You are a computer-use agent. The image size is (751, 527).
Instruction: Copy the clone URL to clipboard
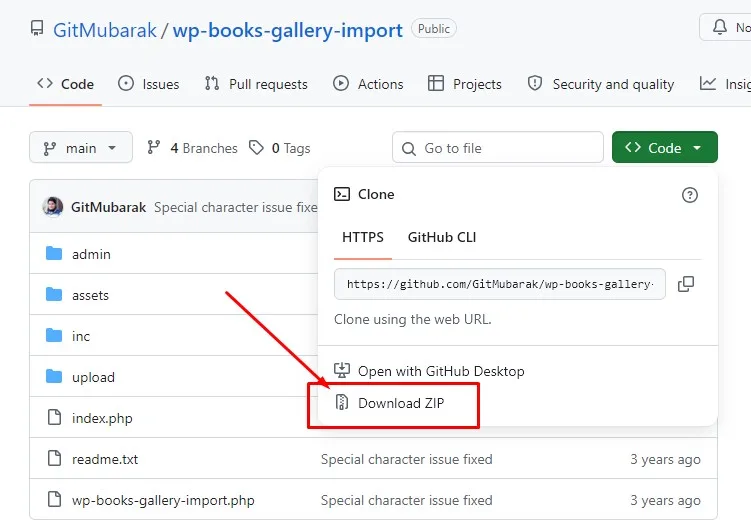686,284
